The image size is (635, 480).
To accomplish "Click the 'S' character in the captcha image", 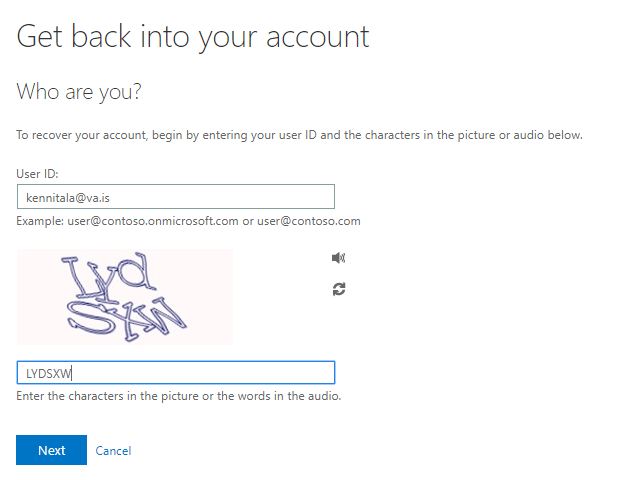I will point(90,317).
